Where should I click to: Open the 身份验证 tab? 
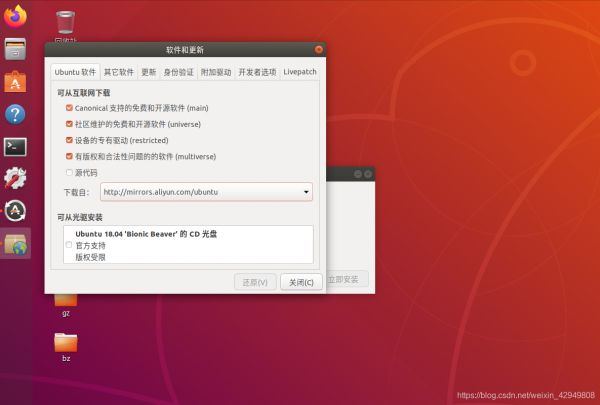178,72
